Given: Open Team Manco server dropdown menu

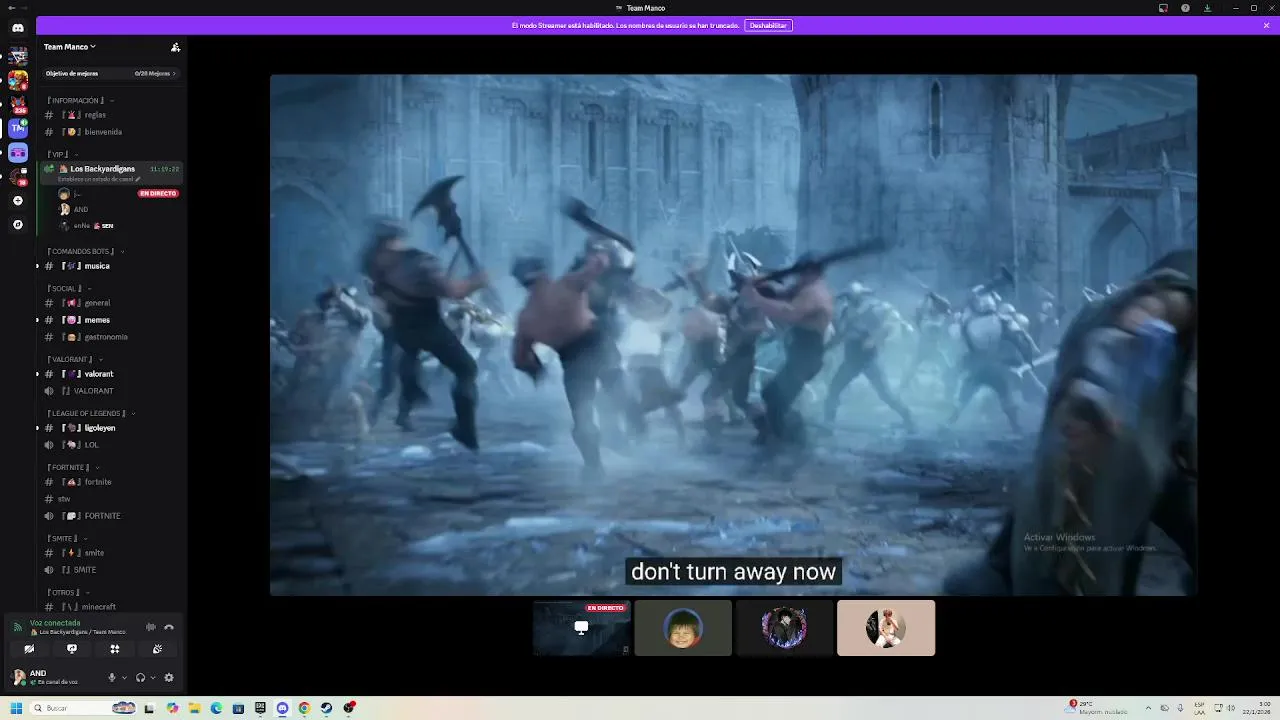Looking at the screenshot, I should coord(70,47).
